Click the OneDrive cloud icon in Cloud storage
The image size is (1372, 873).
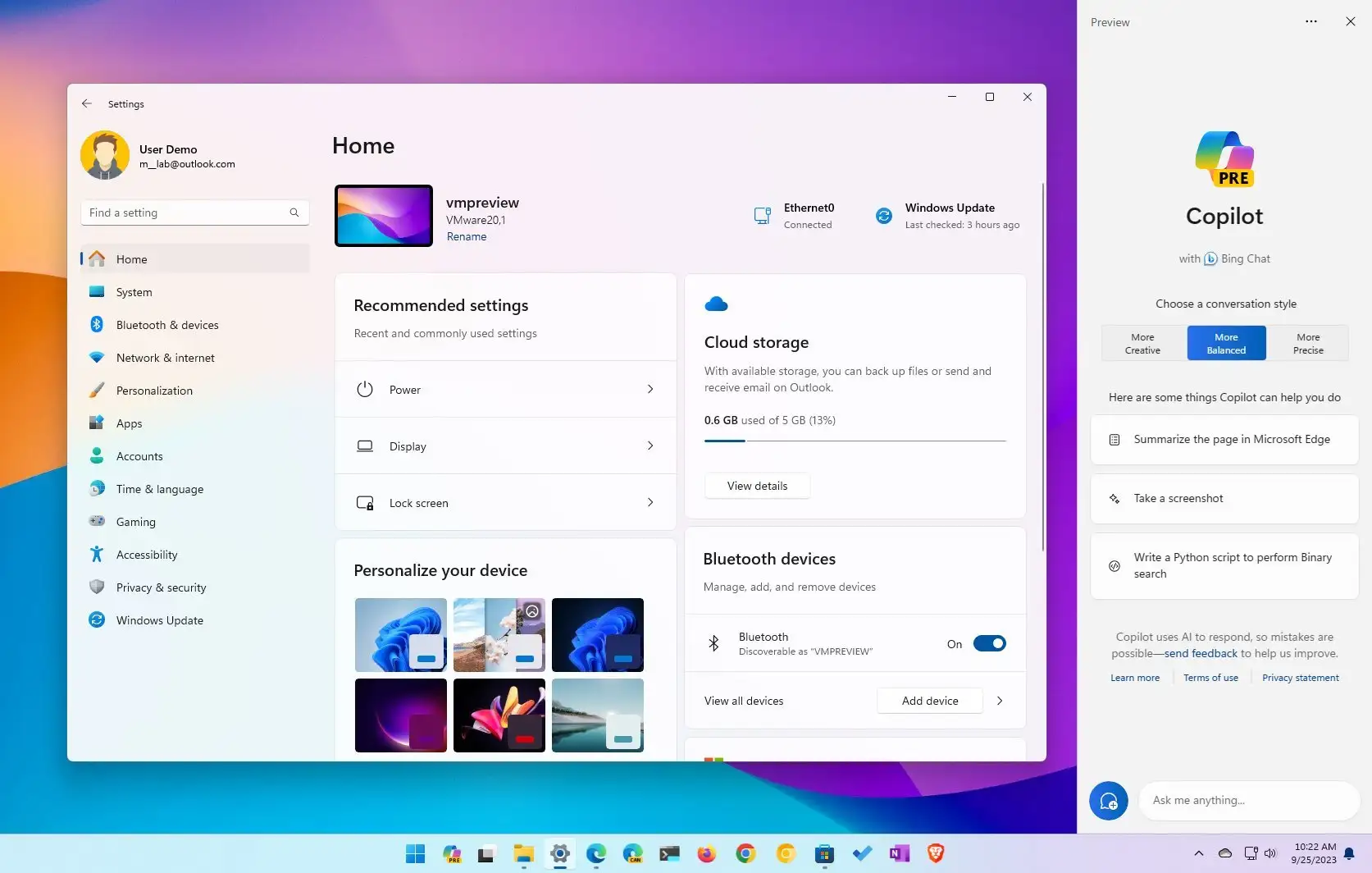pos(716,304)
